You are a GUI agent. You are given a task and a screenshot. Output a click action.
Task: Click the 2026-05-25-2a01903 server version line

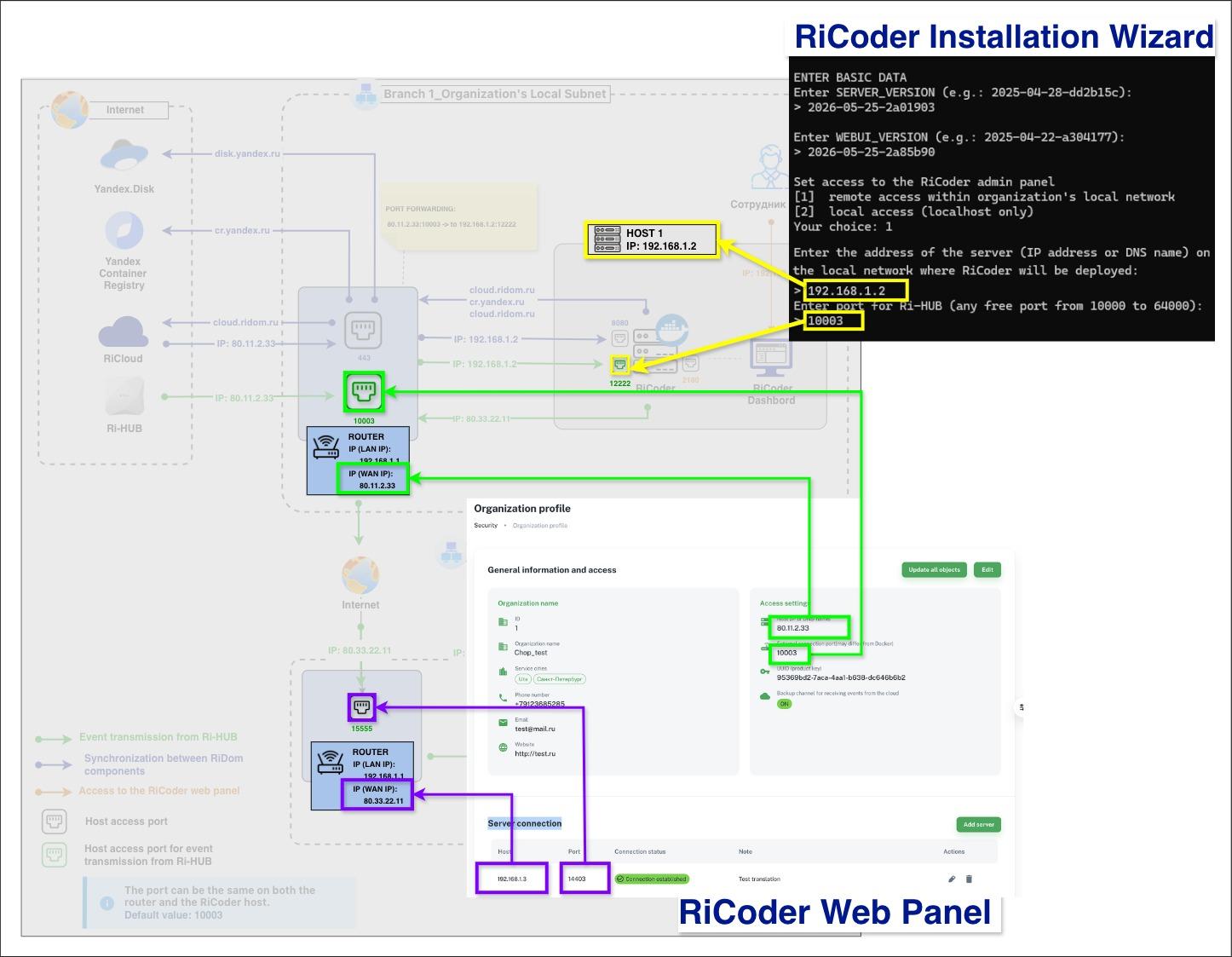pos(864,107)
